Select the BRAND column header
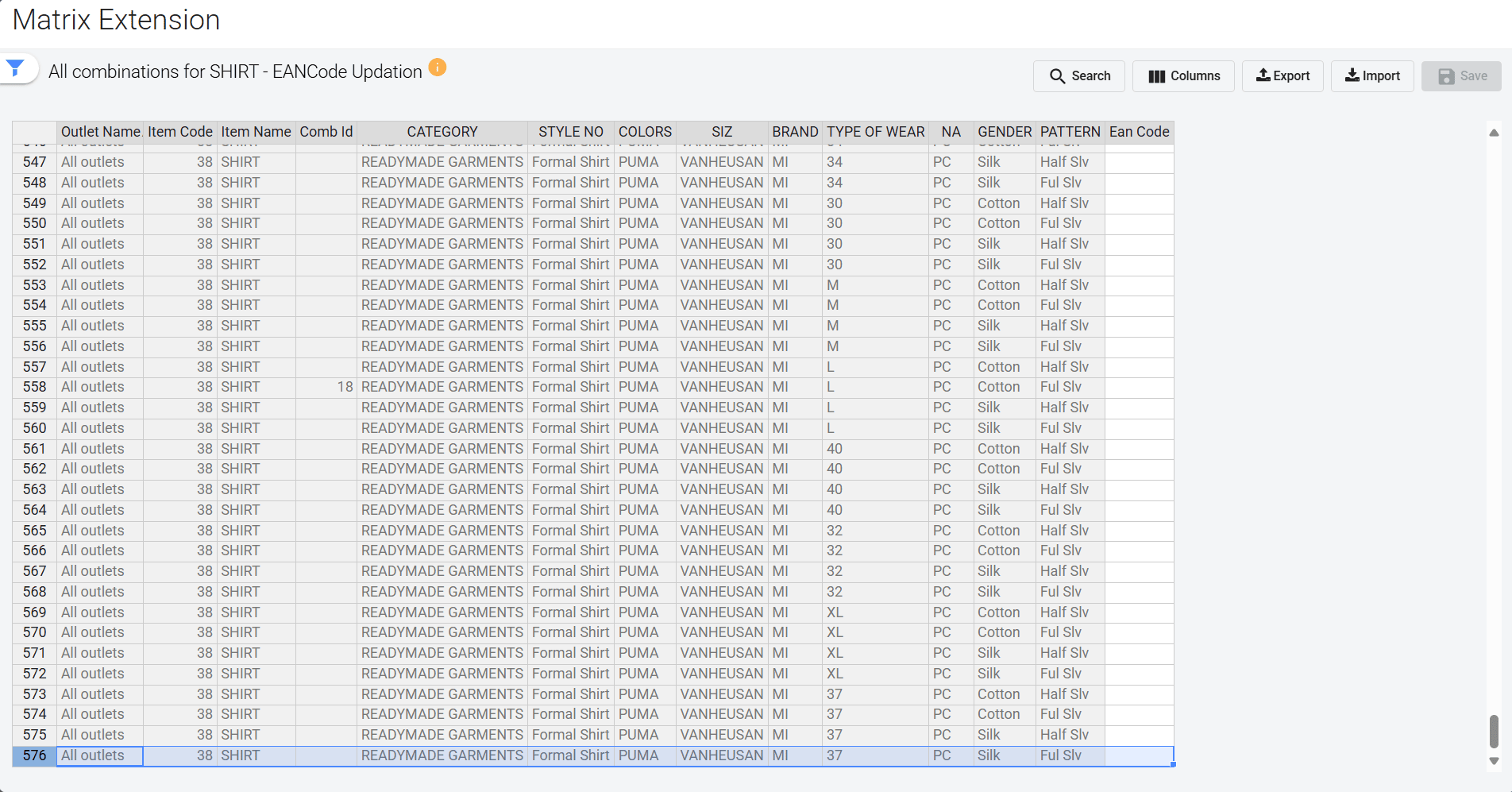The height and width of the screenshot is (792, 1512). (x=795, y=132)
